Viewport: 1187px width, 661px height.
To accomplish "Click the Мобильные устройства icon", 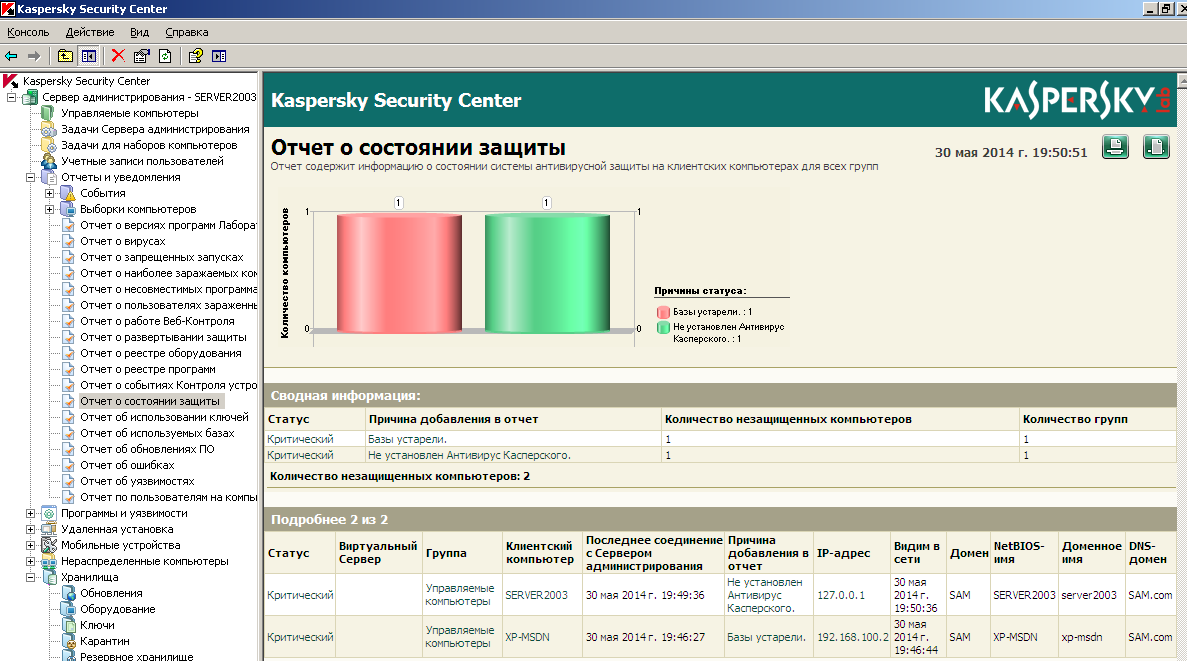I will pos(48,545).
